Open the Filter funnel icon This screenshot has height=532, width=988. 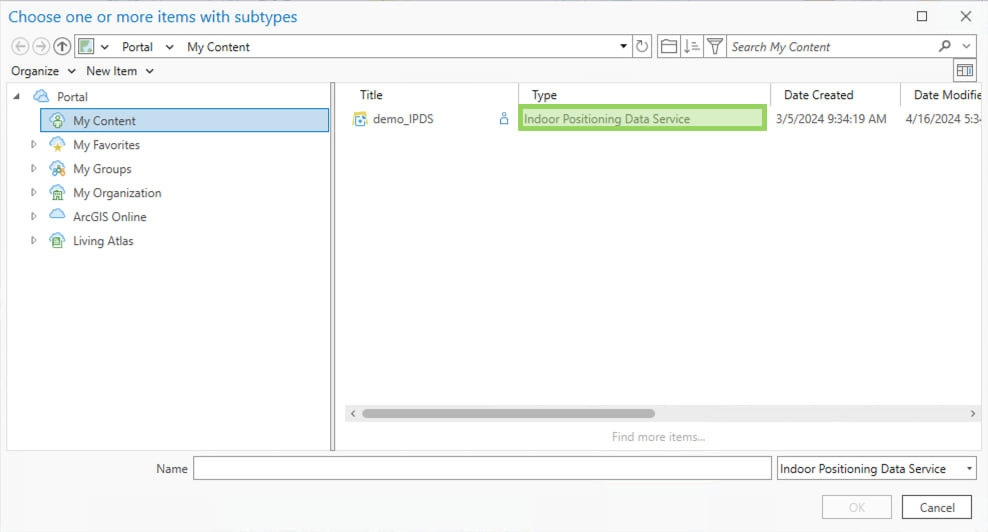(x=715, y=46)
